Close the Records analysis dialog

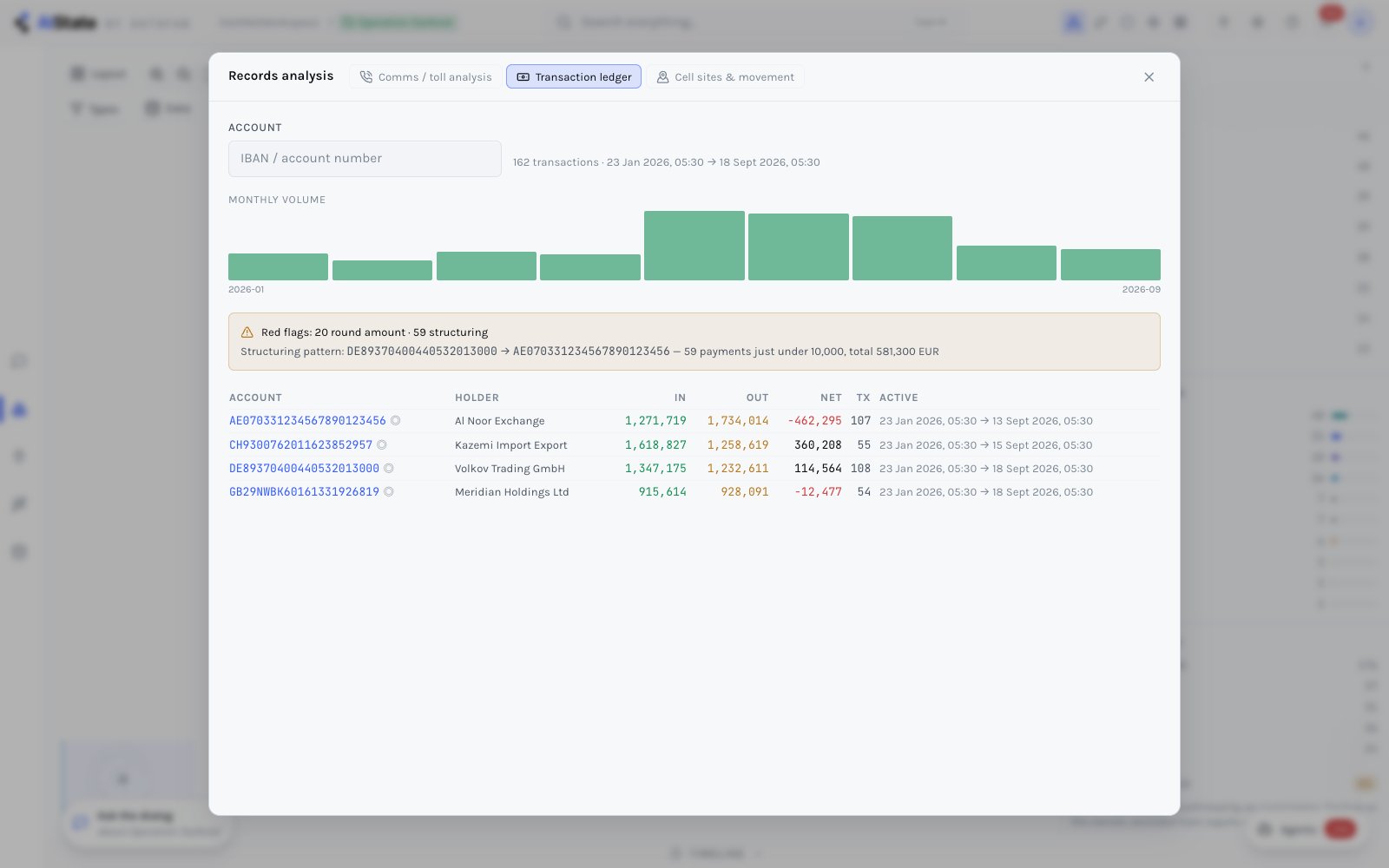pyautogui.click(x=1149, y=77)
